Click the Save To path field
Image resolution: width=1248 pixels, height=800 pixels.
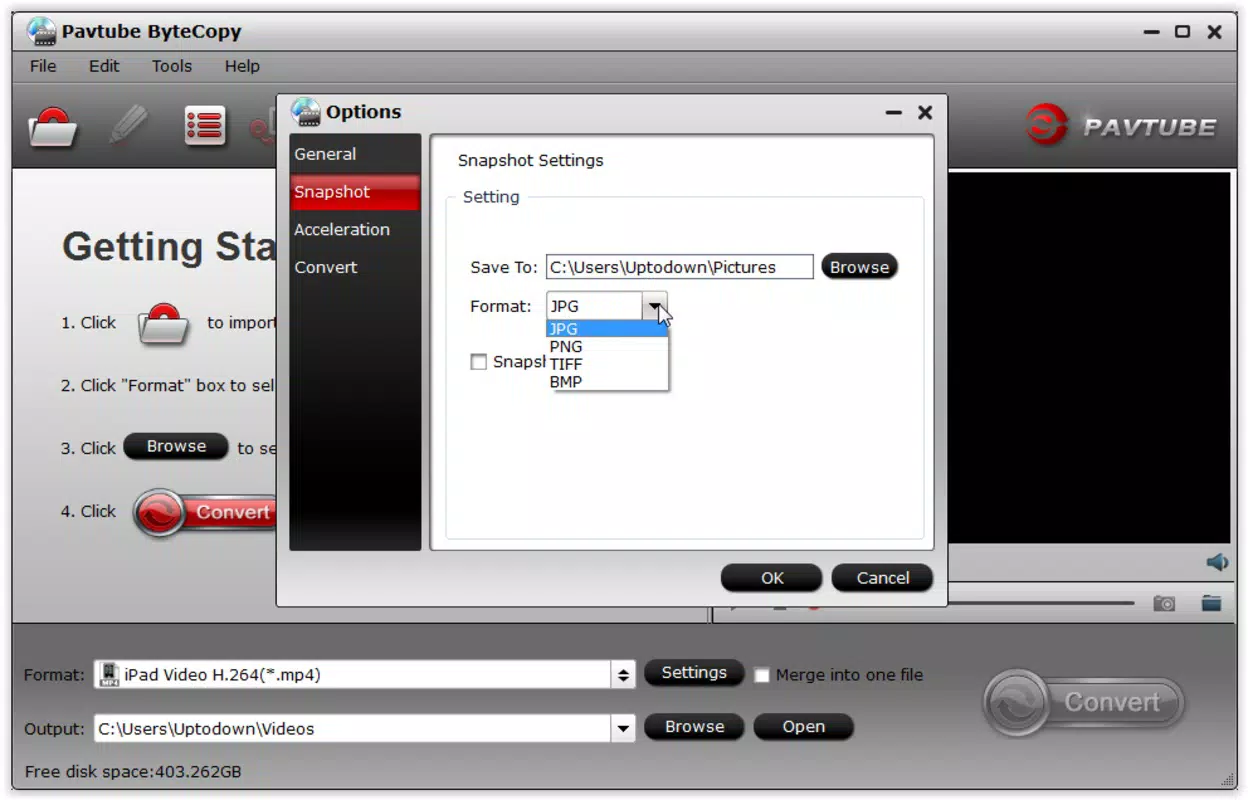[680, 267]
